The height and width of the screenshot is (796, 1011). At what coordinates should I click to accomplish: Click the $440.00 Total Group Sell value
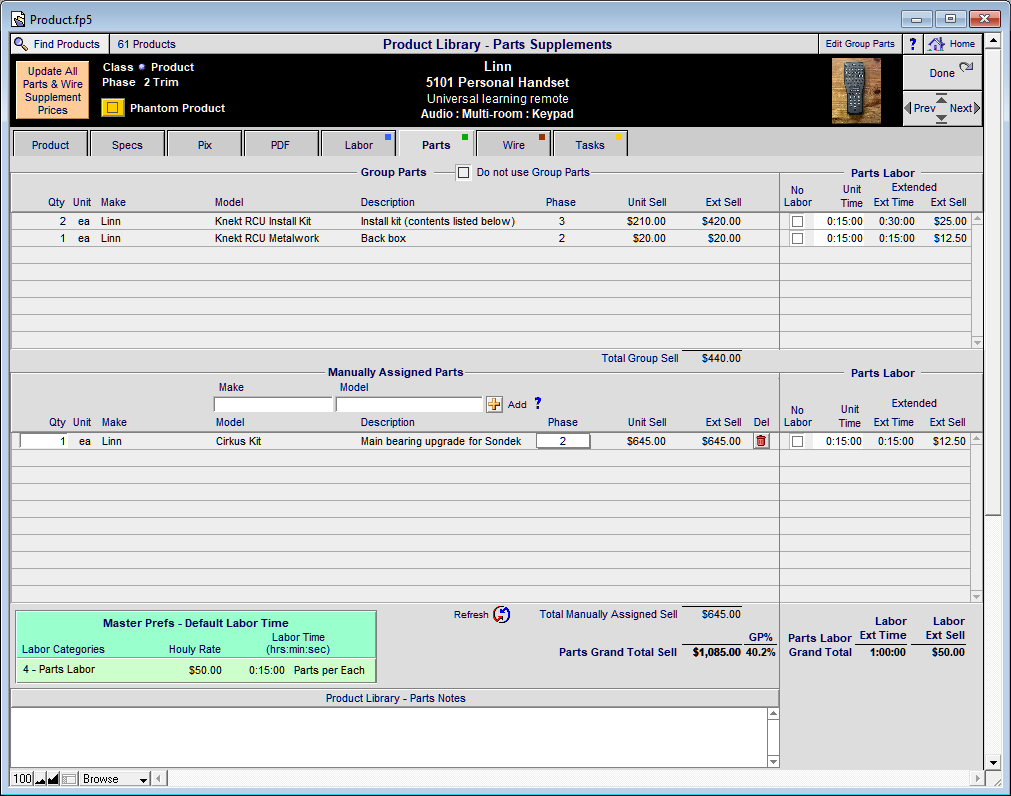click(721, 358)
